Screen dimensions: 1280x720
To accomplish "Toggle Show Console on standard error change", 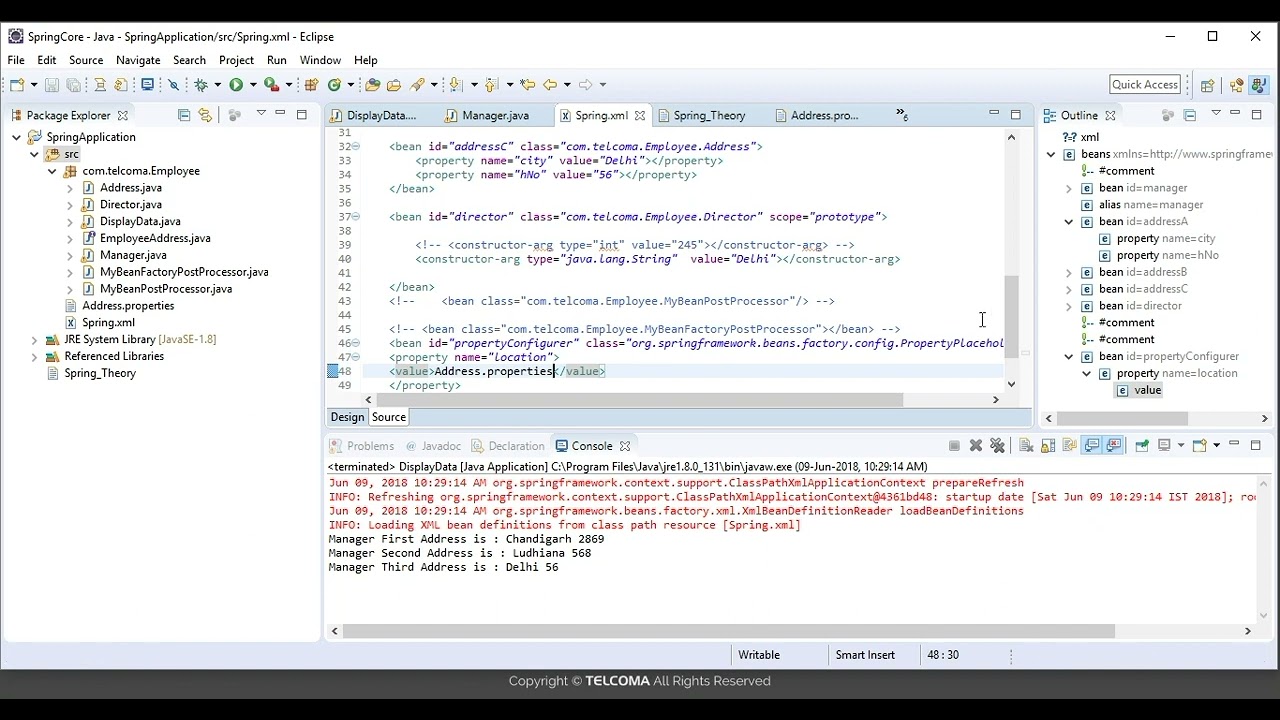I will pyautogui.click(x=1113, y=446).
